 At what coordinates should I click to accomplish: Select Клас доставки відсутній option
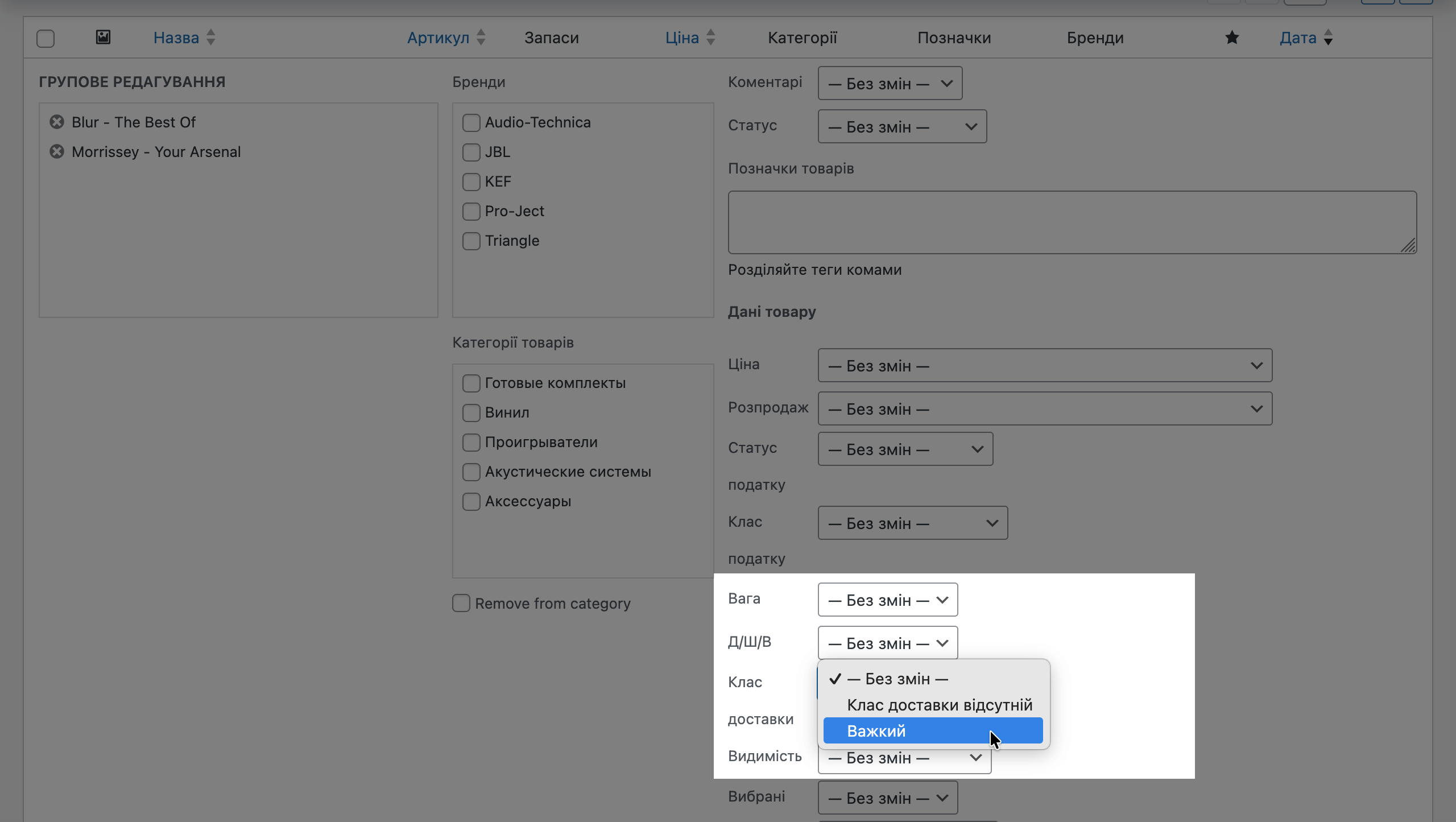click(933, 705)
